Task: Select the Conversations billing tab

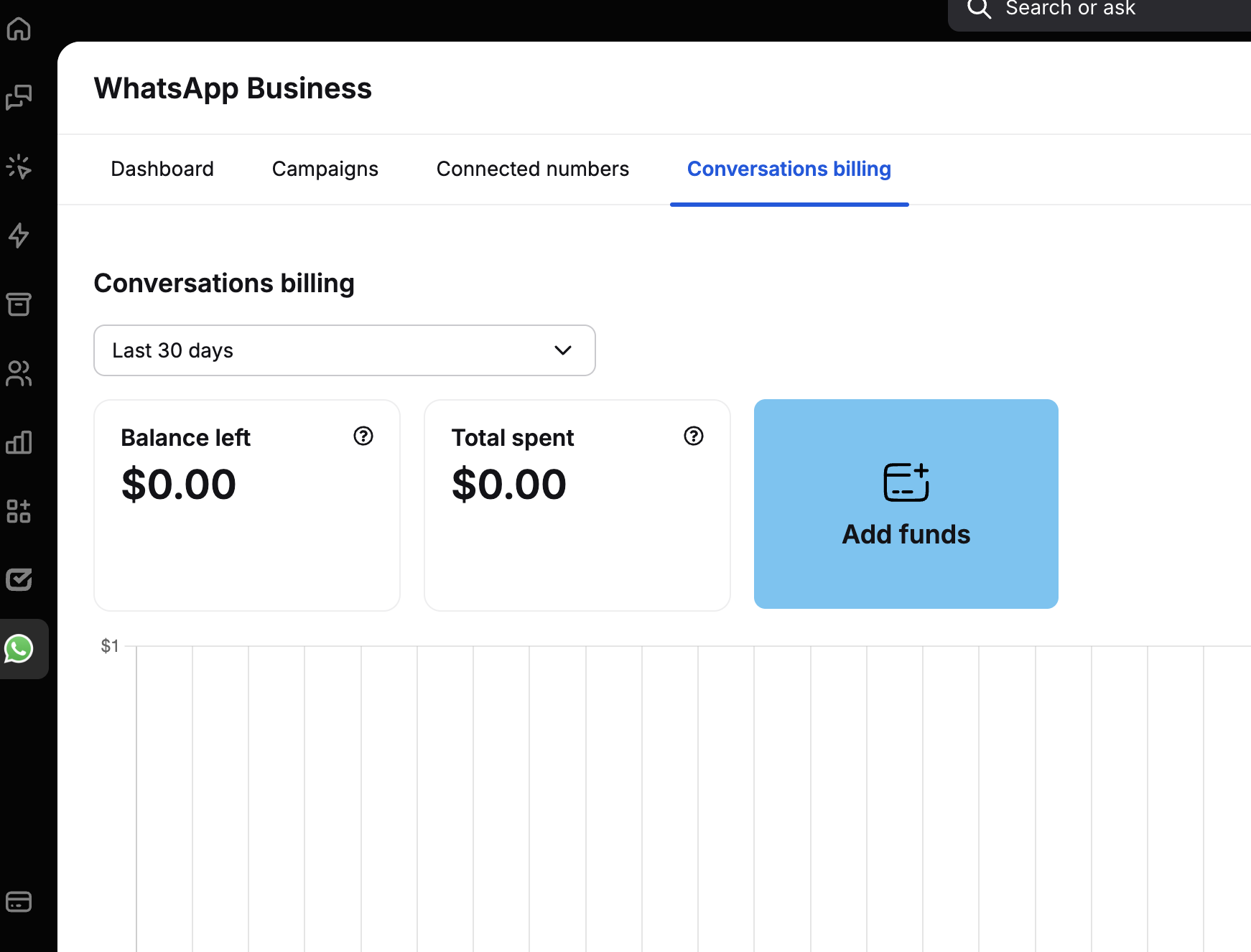Action: click(789, 169)
